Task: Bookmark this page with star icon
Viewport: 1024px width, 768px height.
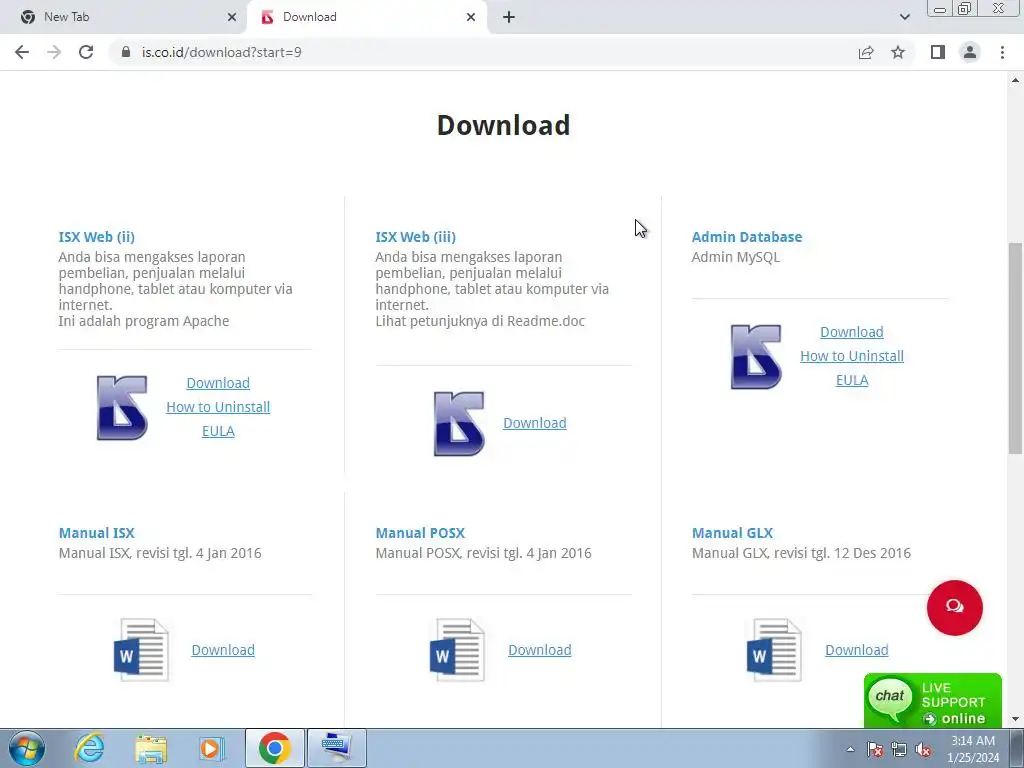Action: [x=898, y=52]
